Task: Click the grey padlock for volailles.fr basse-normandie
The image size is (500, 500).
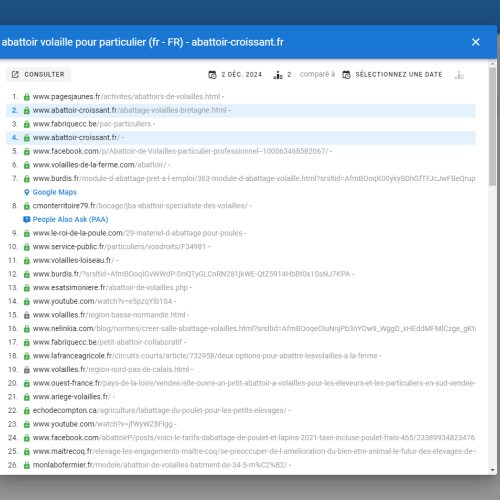Action: pos(27,315)
